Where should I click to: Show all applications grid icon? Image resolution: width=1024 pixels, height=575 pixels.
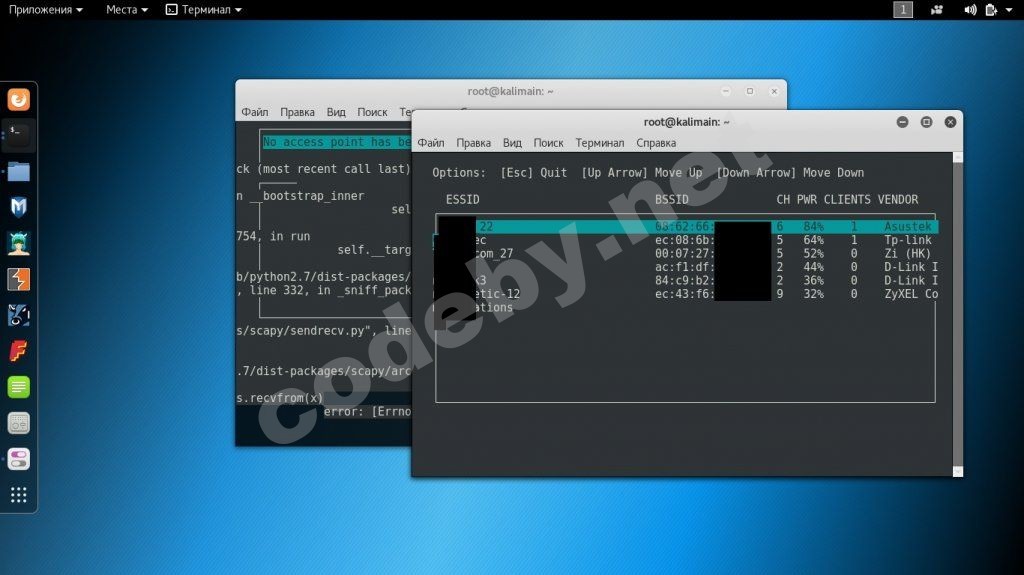(18, 495)
